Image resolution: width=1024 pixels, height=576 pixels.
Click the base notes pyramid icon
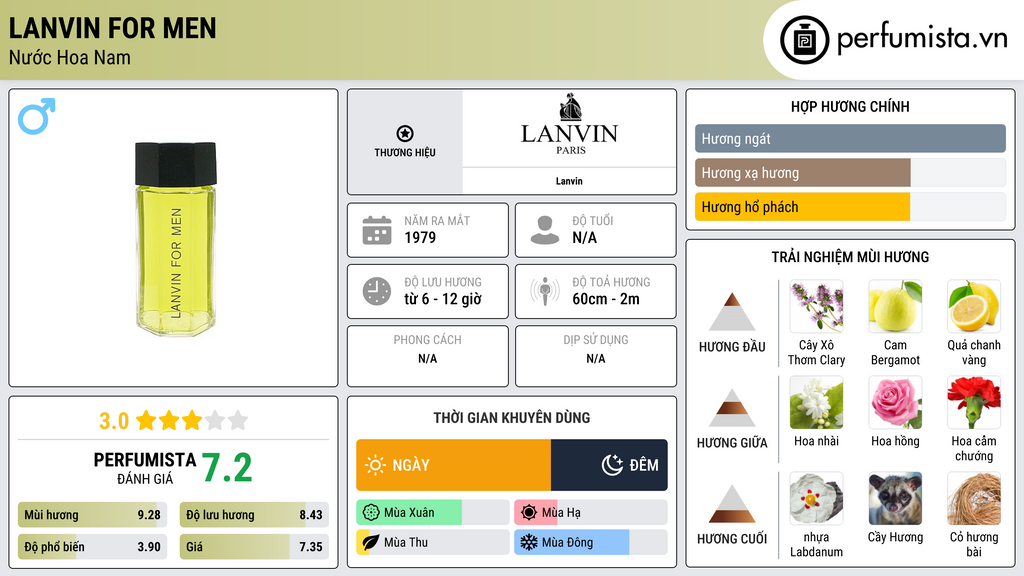point(732,504)
